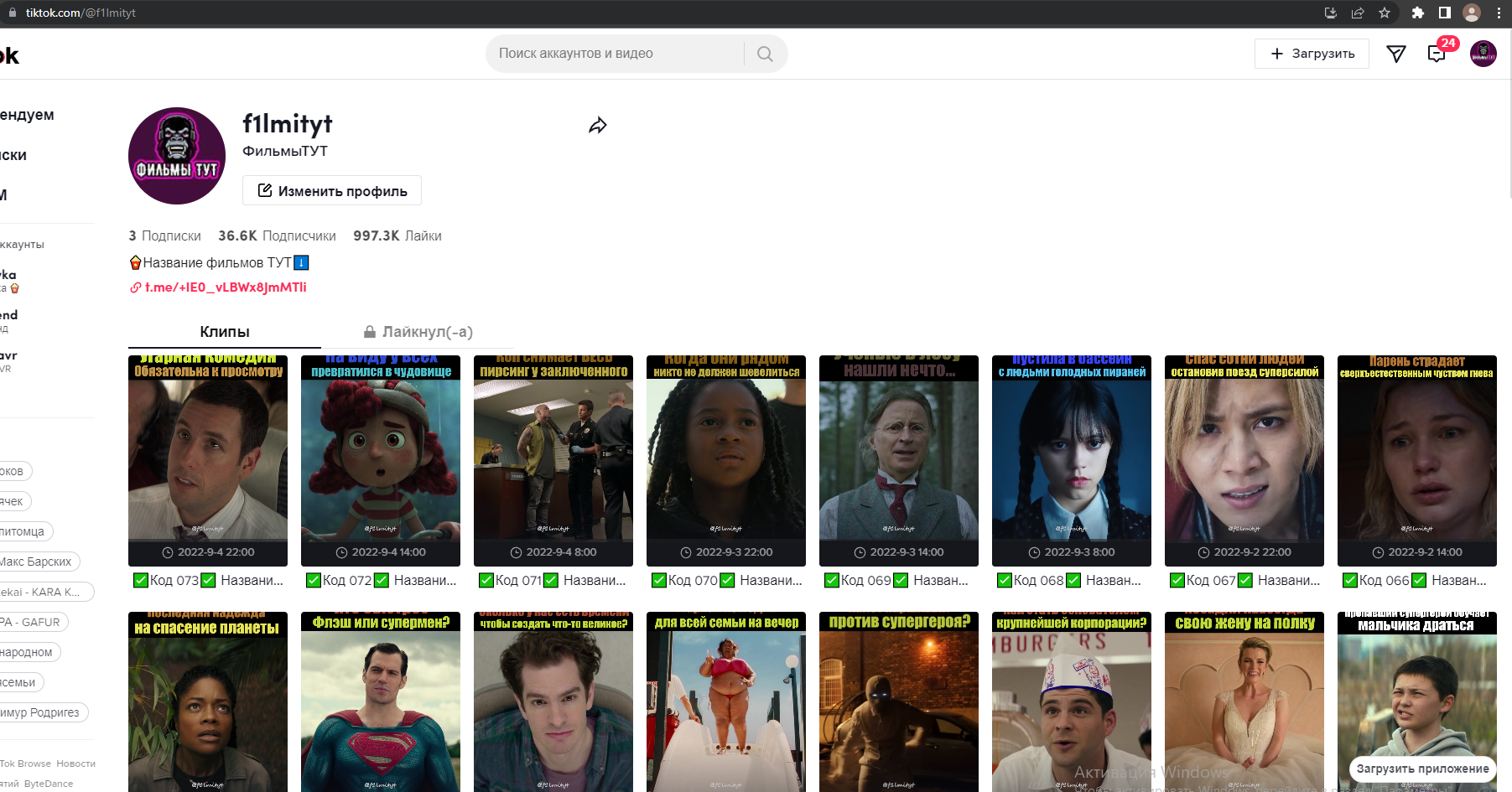Viewport: 1512px width, 792px height.
Task: Open the свою жену на полку video
Action: [1244, 702]
